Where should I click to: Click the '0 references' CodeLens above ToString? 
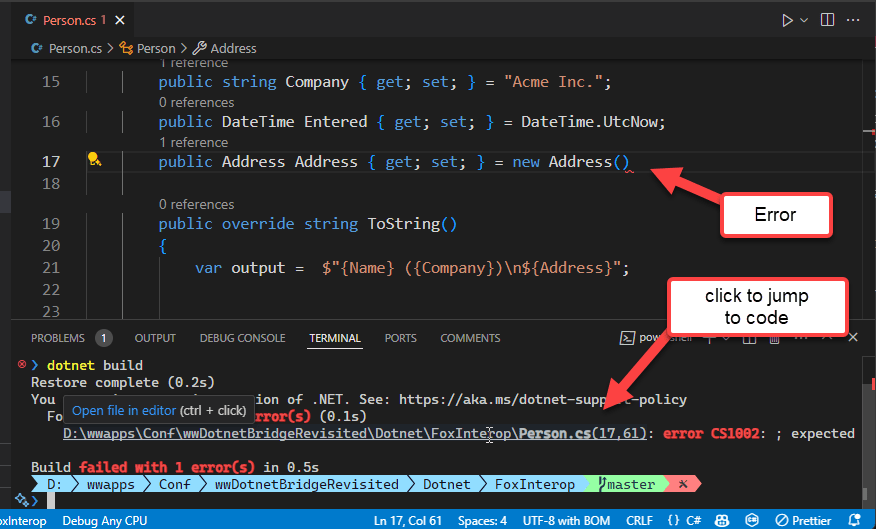196,204
